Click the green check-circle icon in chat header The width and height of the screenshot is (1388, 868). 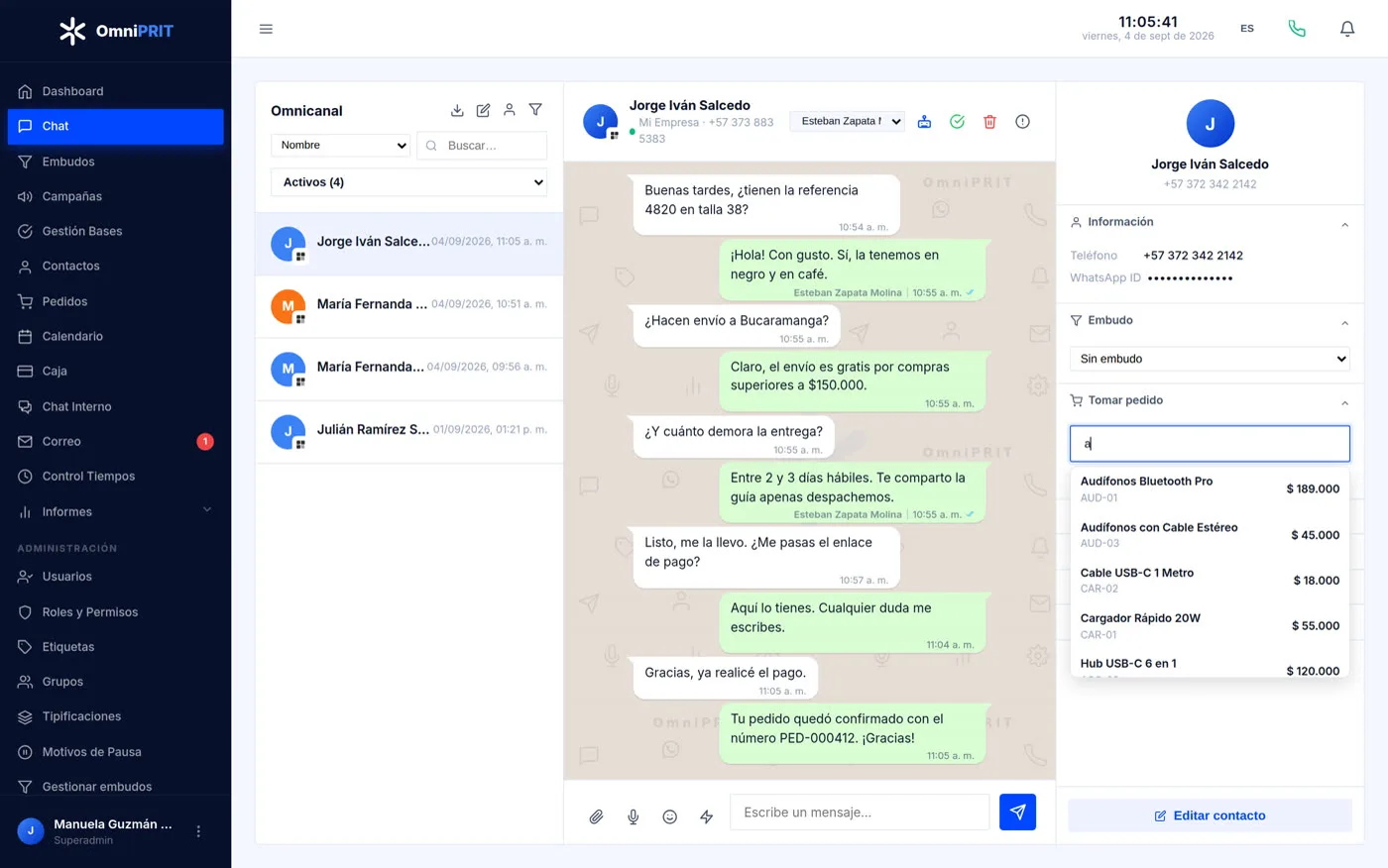point(957,122)
